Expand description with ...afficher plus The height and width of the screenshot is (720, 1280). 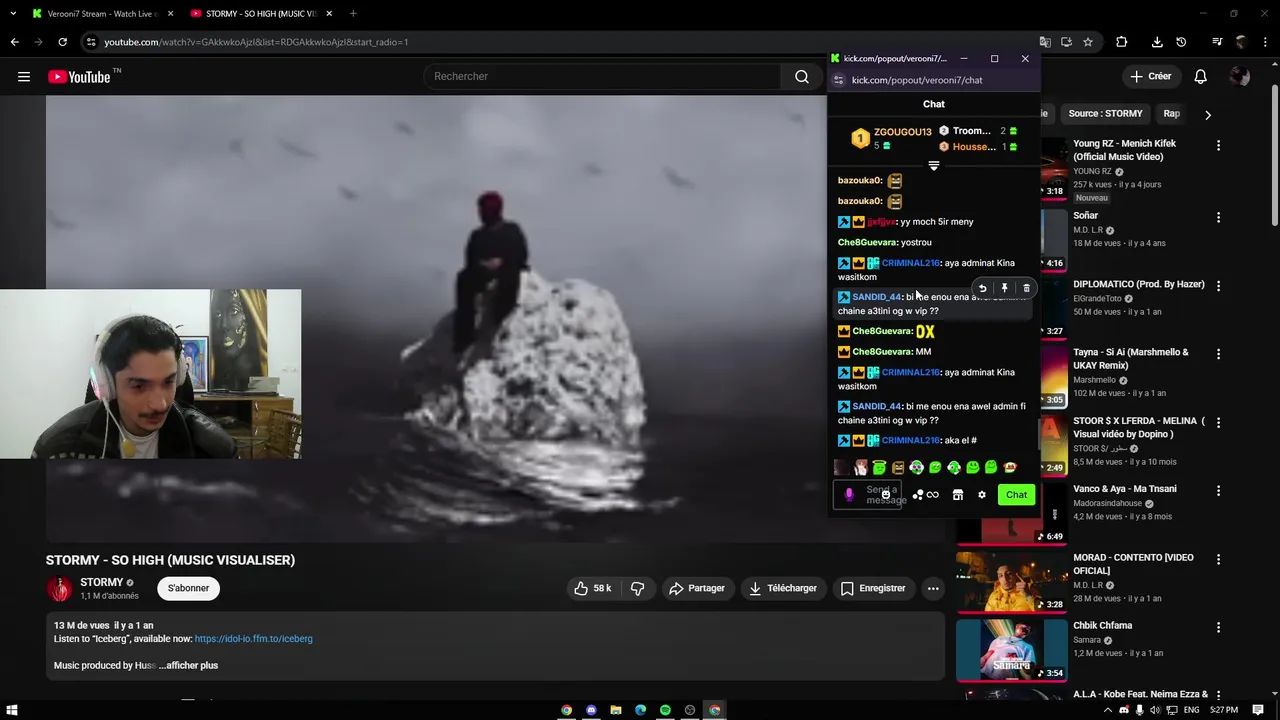coord(188,666)
